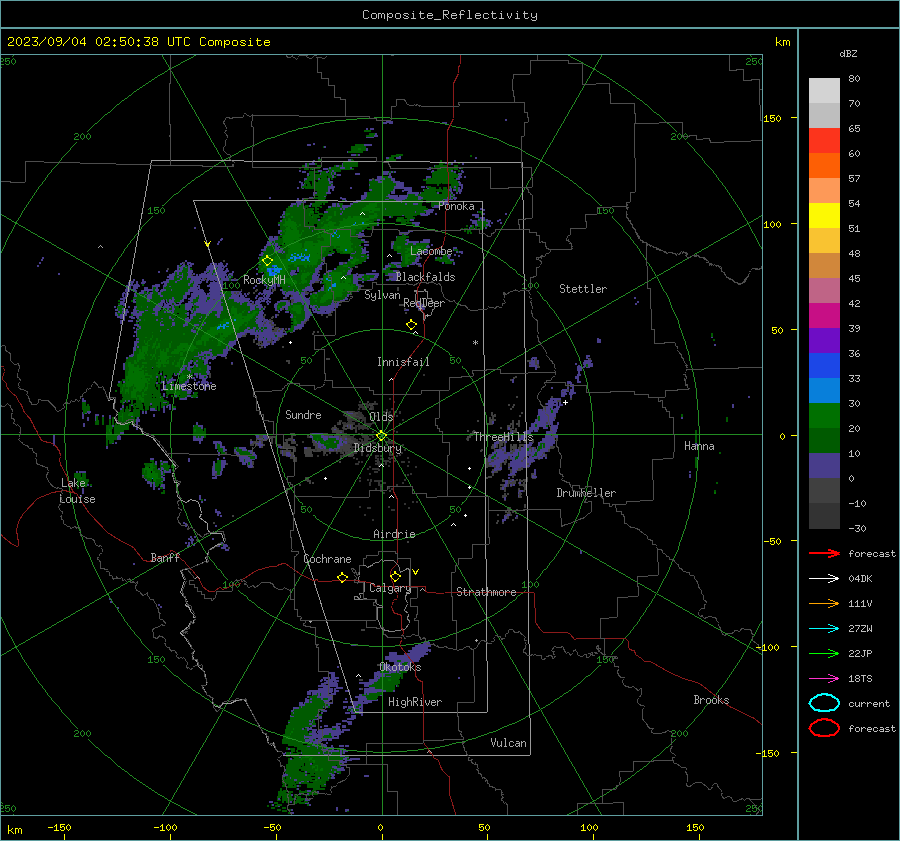Click the Olds town label
Image resolution: width=900 pixels, height=841 pixels.
(x=381, y=416)
